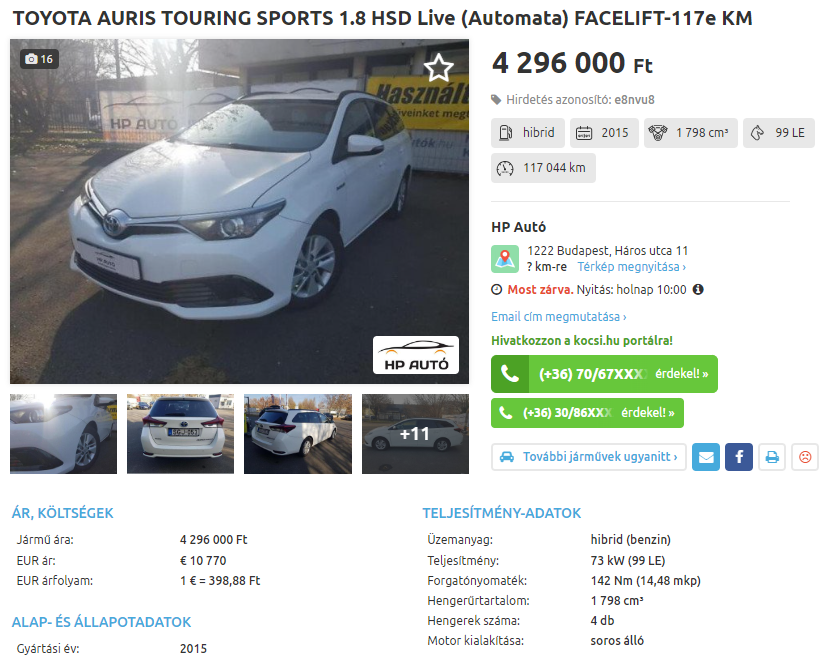Open the rear three-quarter view thumbnail
Viewport: 833px width, 660px height.
point(298,434)
